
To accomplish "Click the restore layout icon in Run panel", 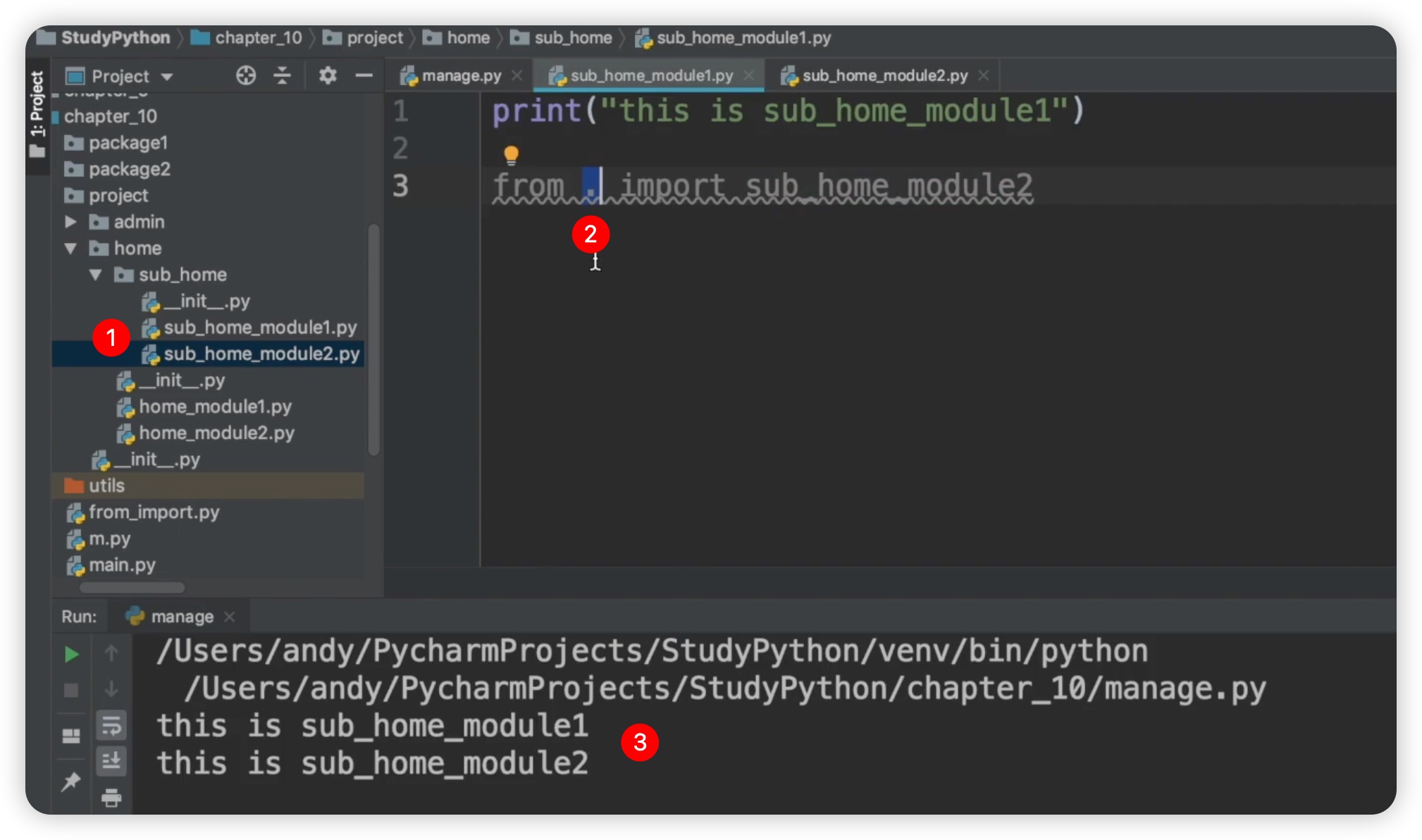I will 71,736.
